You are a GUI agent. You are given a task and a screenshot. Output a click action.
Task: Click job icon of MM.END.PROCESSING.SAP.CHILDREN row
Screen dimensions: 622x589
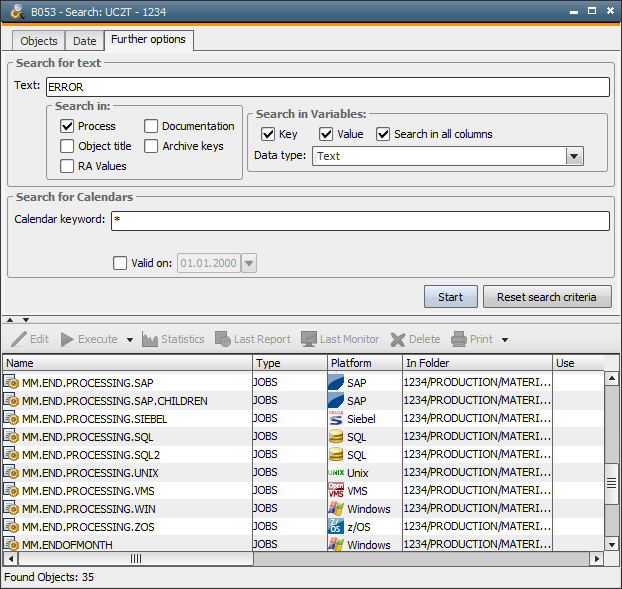click(12, 400)
